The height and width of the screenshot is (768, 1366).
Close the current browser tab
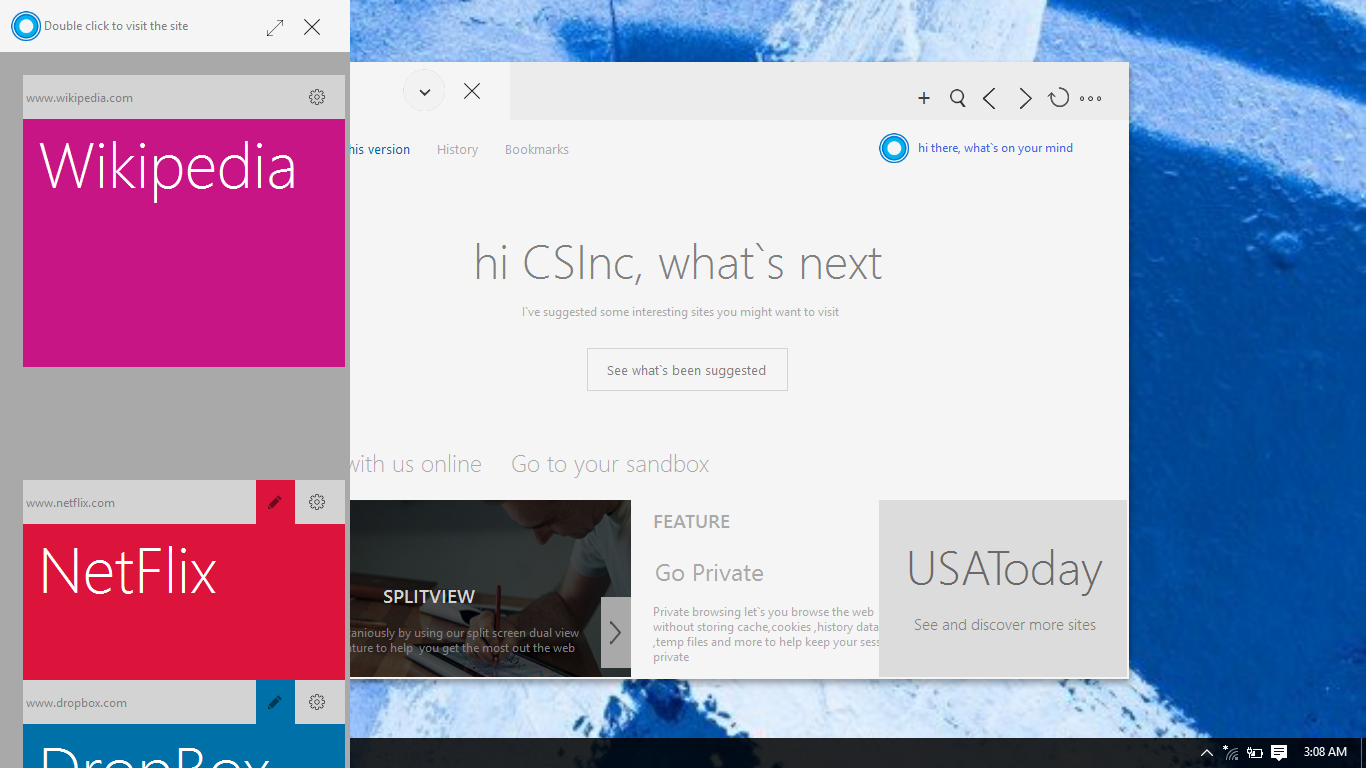pyautogui.click(x=472, y=91)
